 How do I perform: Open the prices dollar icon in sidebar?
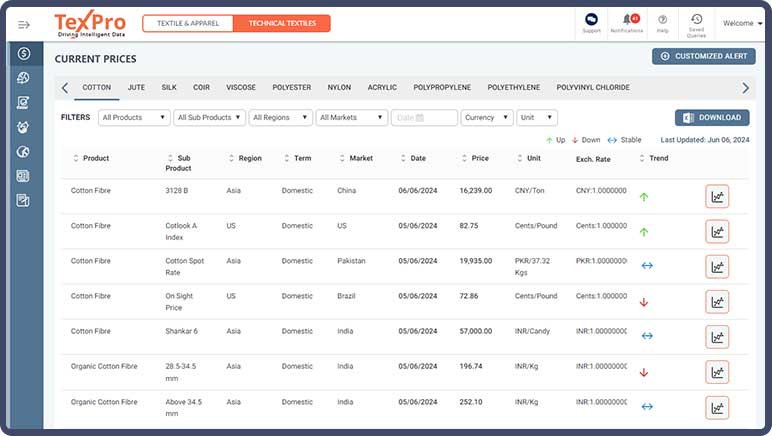(x=23, y=53)
